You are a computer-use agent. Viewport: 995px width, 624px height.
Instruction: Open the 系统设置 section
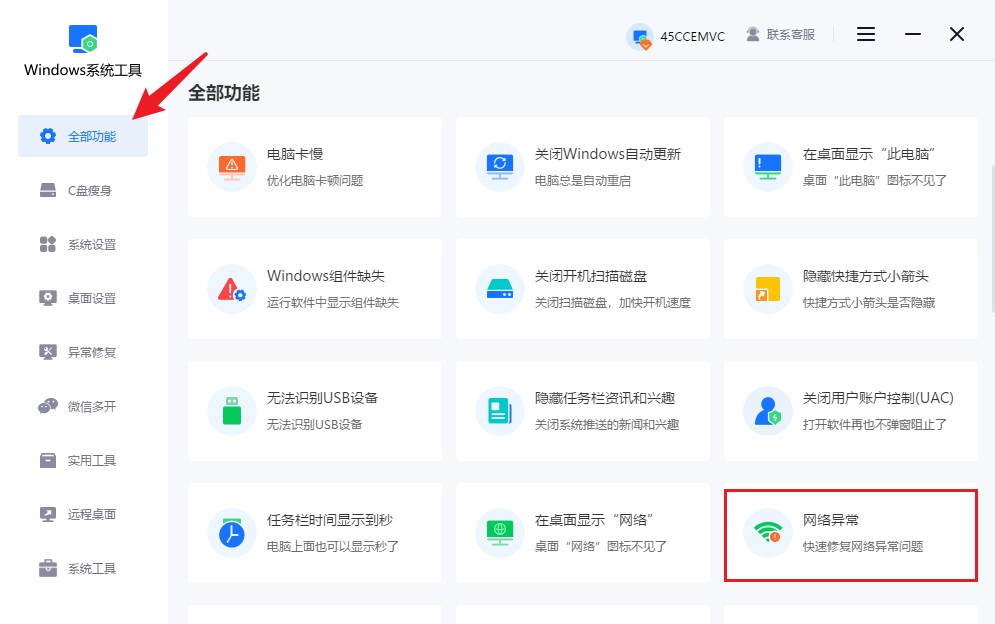pyautogui.click(x=83, y=244)
